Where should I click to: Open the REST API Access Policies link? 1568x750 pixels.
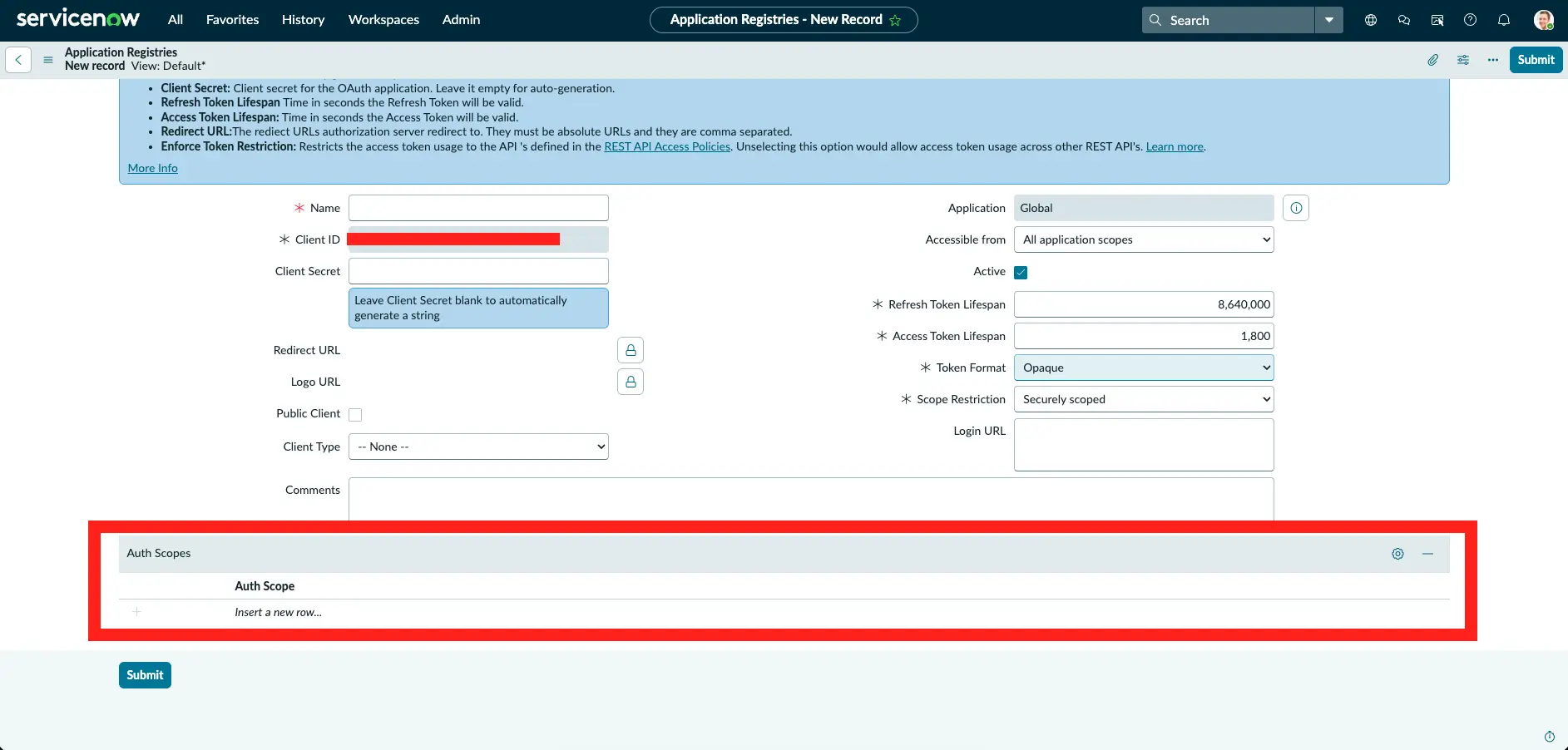coord(667,146)
